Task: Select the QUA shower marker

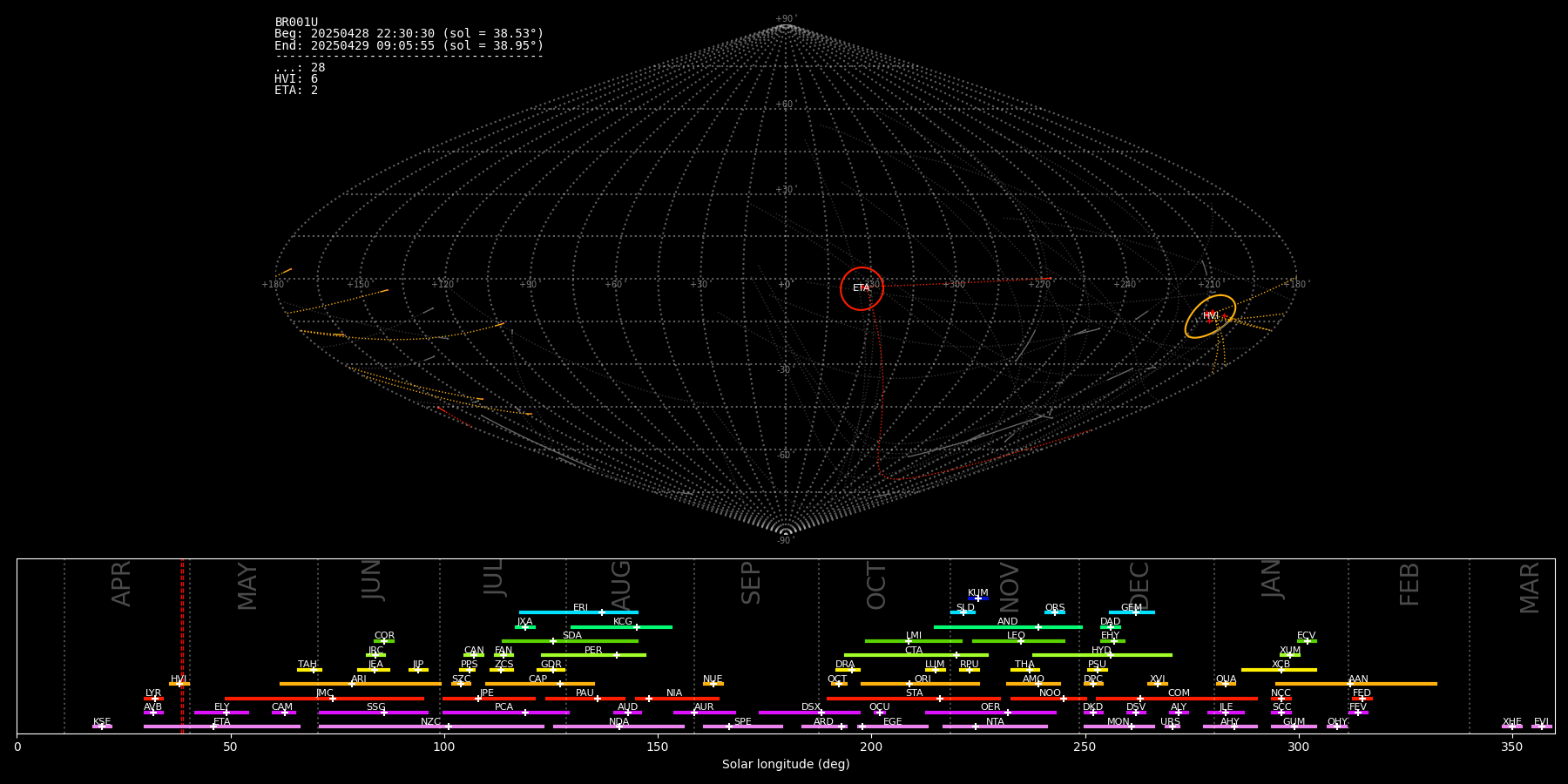Action: tap(1226, 684)
